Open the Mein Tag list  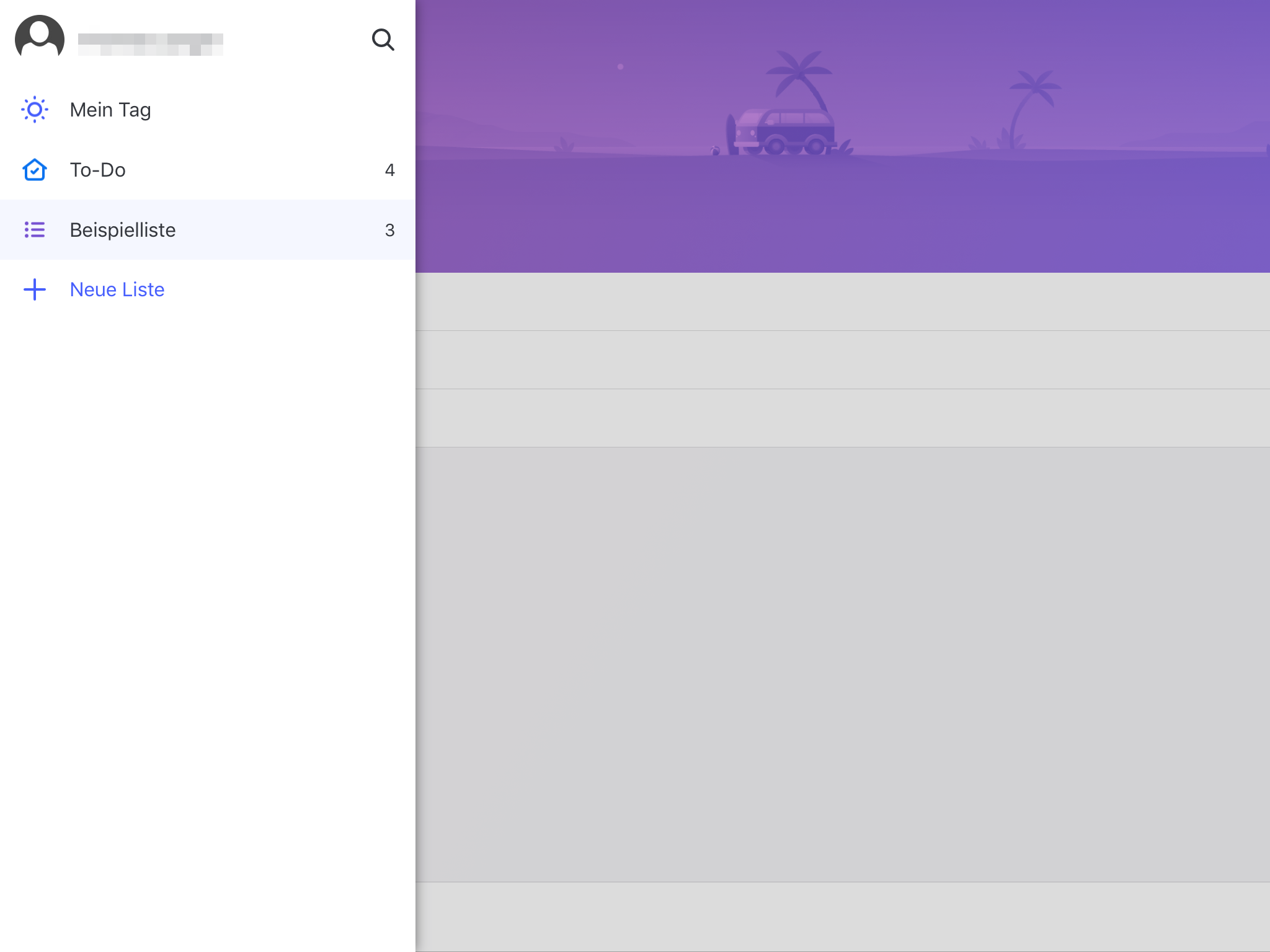[x=110, y=110]
